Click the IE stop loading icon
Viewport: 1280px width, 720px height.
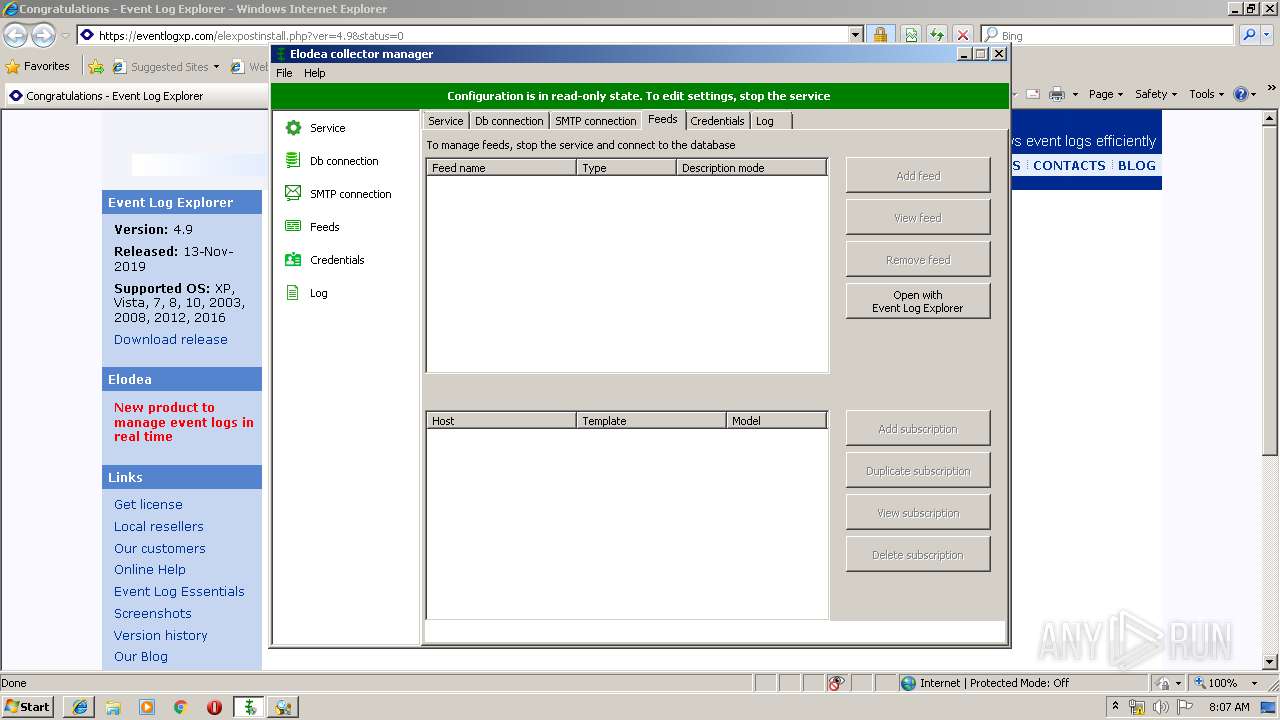coord(962,35)
